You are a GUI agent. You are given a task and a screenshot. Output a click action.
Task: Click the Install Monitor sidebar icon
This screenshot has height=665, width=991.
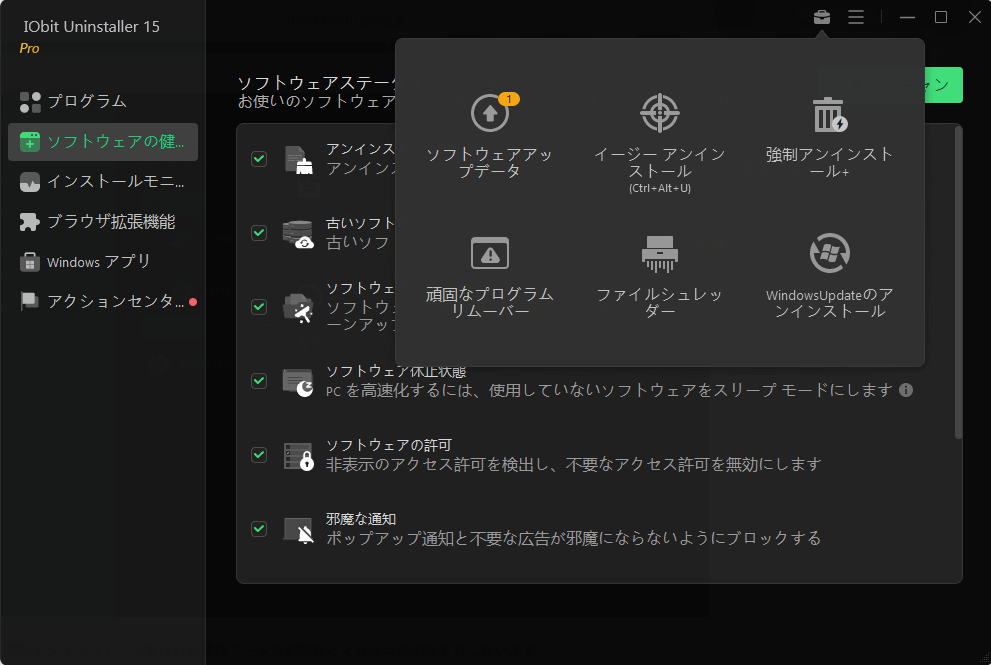point(30,182)
